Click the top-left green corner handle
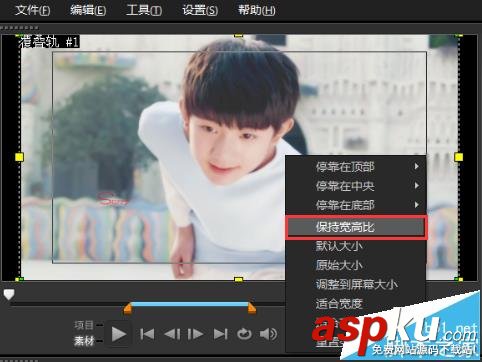The height and width of the screenshot is (362, 482). (19, 35)
